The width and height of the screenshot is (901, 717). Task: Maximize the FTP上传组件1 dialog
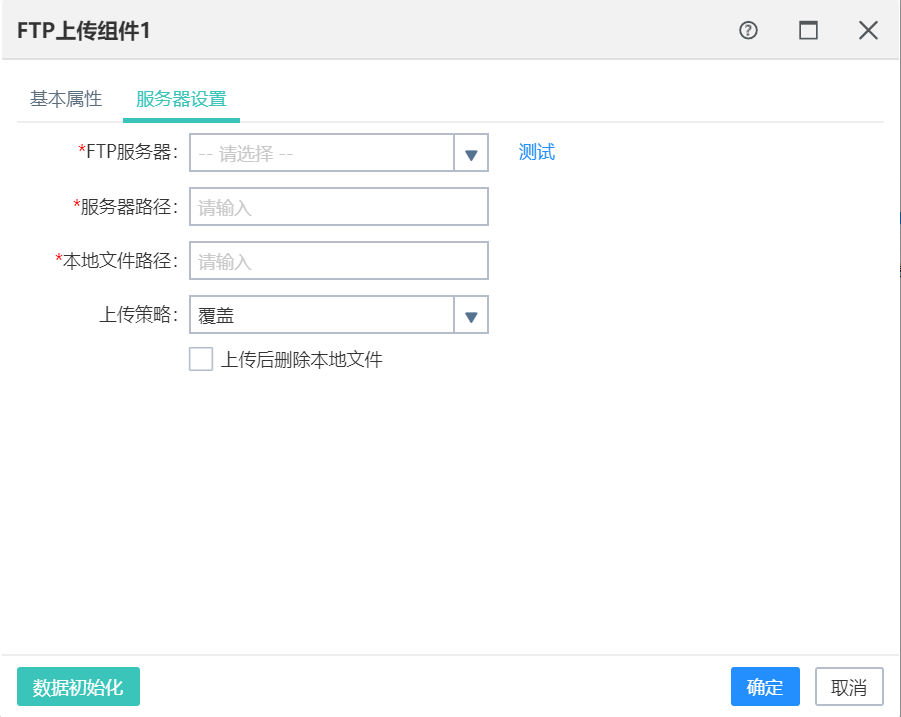(x=808, y=30)
